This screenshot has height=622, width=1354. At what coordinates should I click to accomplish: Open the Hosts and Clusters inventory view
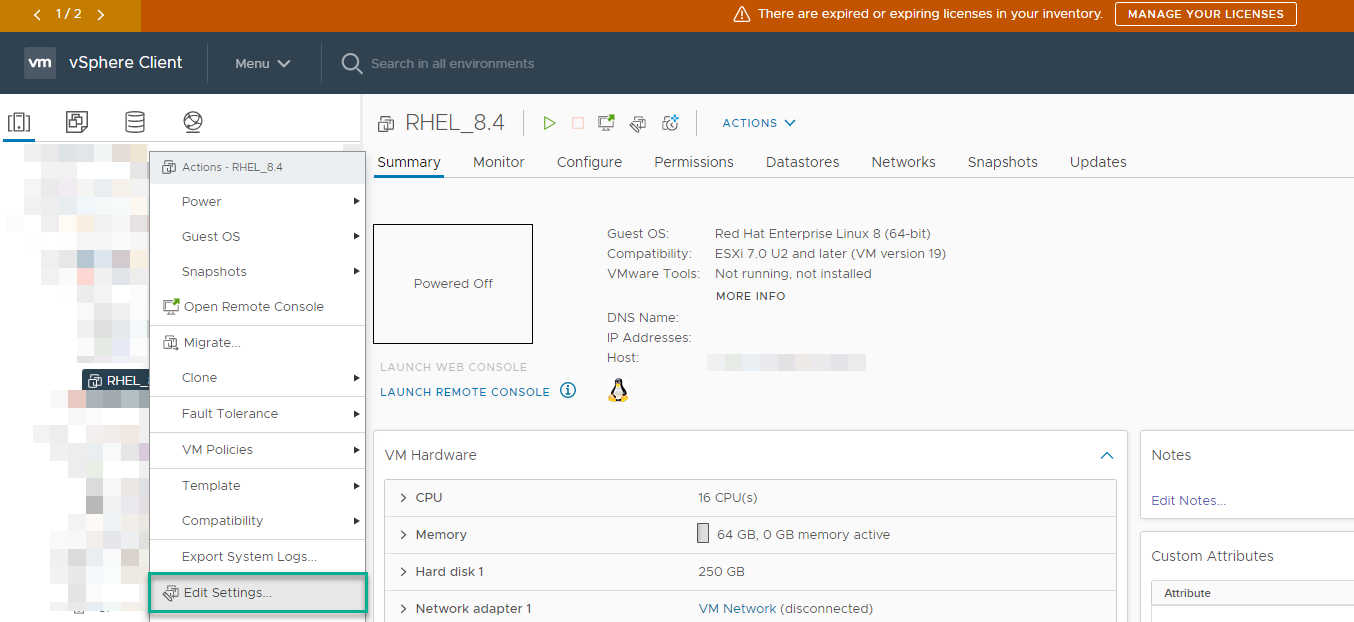tap(19, 122)
